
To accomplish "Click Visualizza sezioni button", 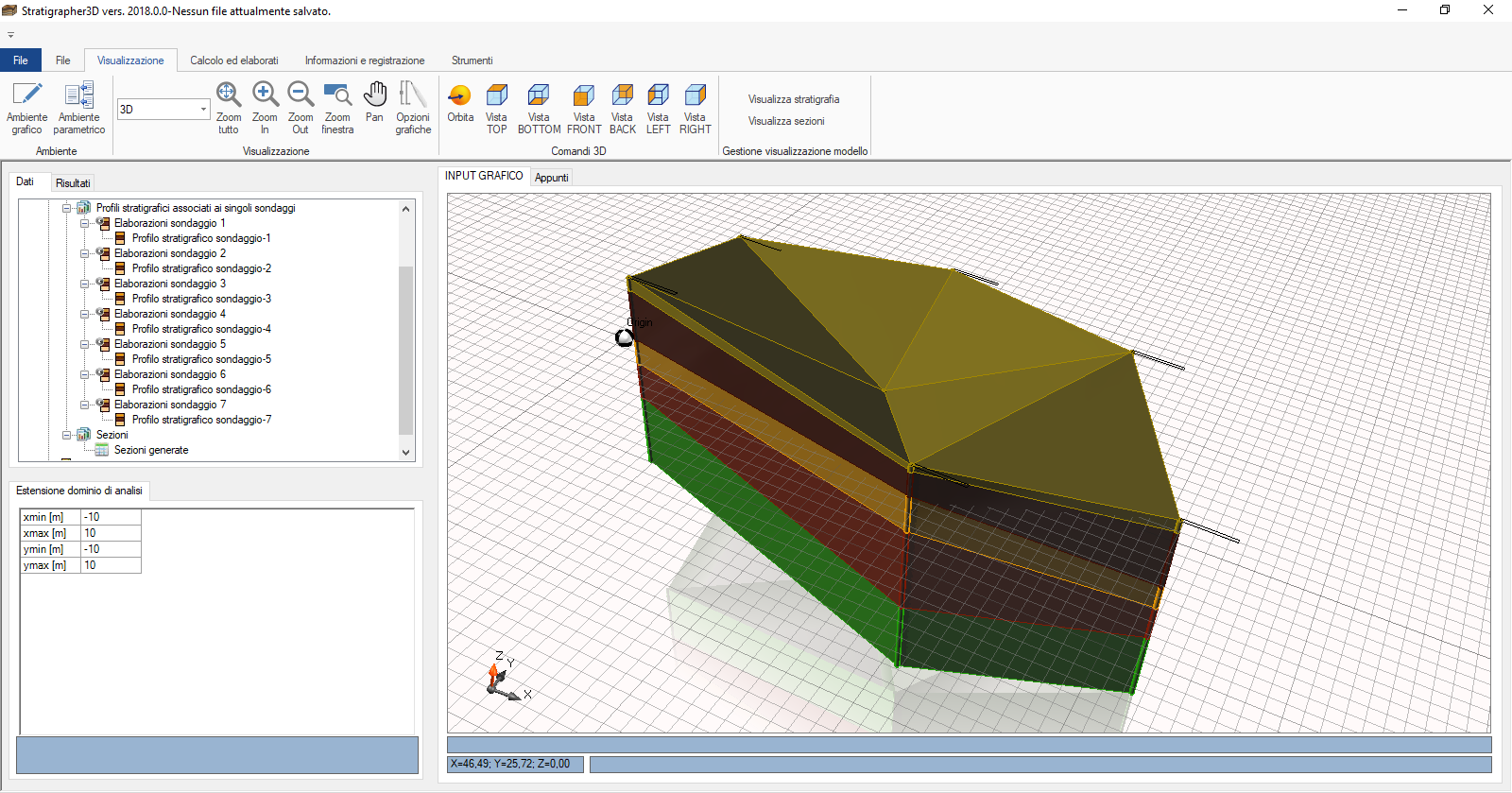I will pos(786,121).
